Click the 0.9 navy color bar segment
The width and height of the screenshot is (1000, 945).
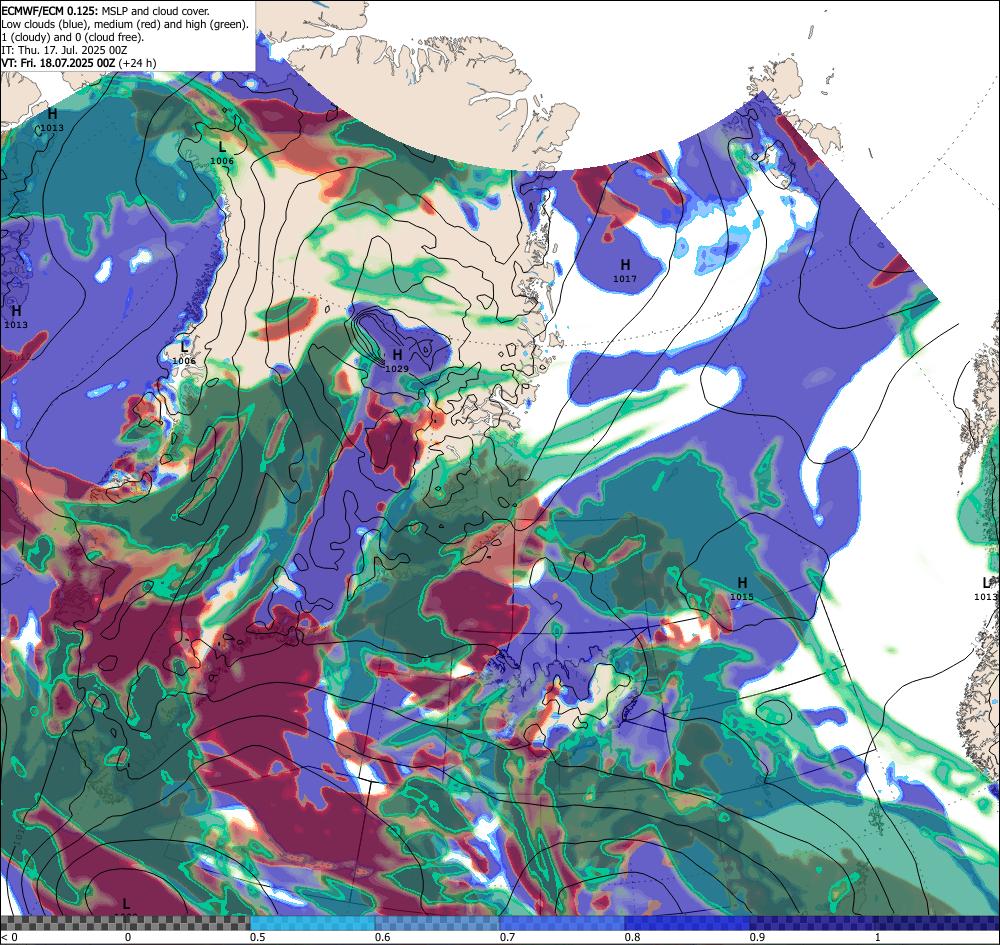(812, 923)
